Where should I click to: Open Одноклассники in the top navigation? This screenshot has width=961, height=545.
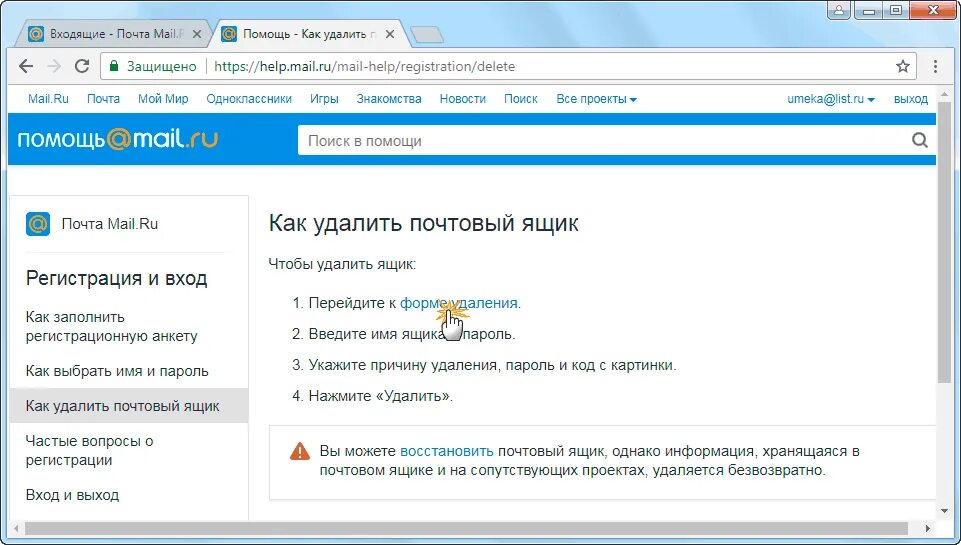(249, 99)
